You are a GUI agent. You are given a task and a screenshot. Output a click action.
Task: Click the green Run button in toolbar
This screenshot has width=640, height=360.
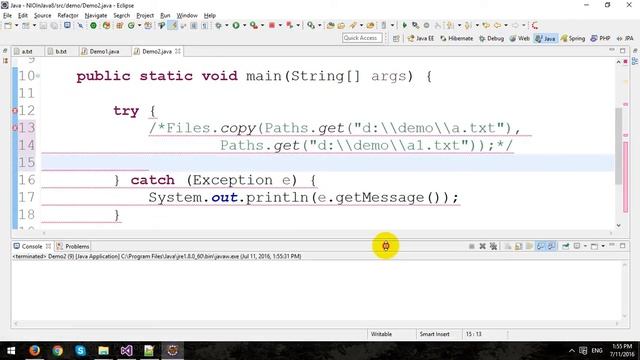[x=236, y=25]
